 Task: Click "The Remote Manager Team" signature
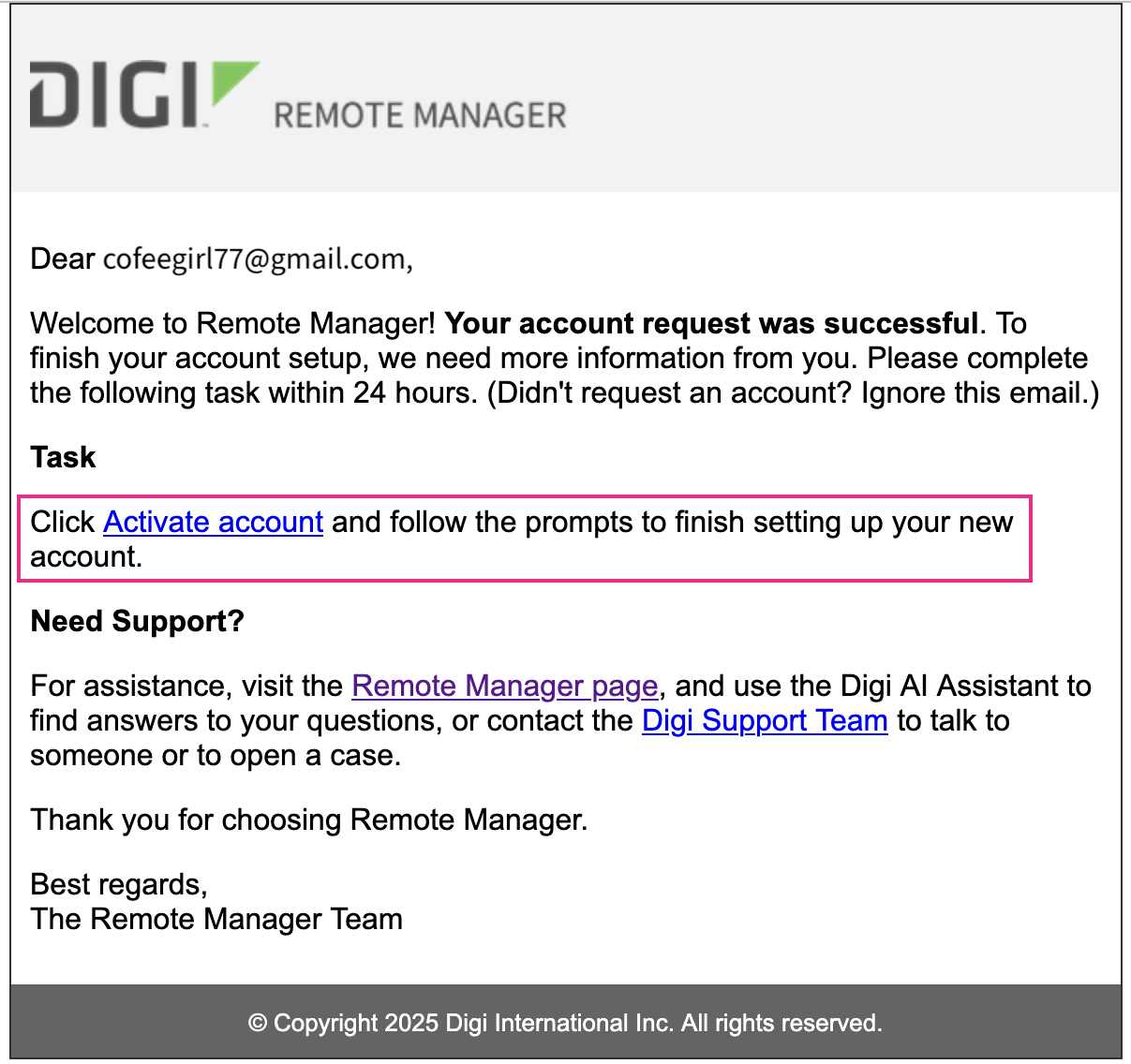(216, 920)
